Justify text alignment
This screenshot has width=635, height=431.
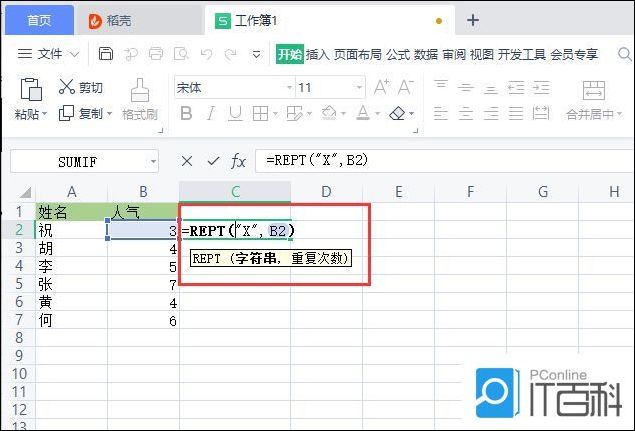coord(516,113)
